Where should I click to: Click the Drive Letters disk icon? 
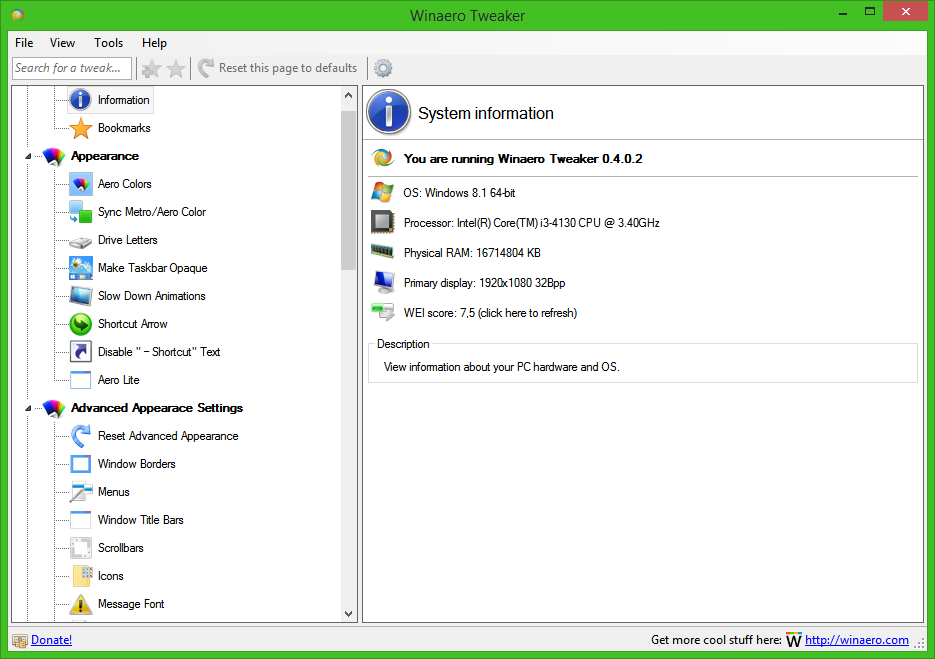point(81,242)
